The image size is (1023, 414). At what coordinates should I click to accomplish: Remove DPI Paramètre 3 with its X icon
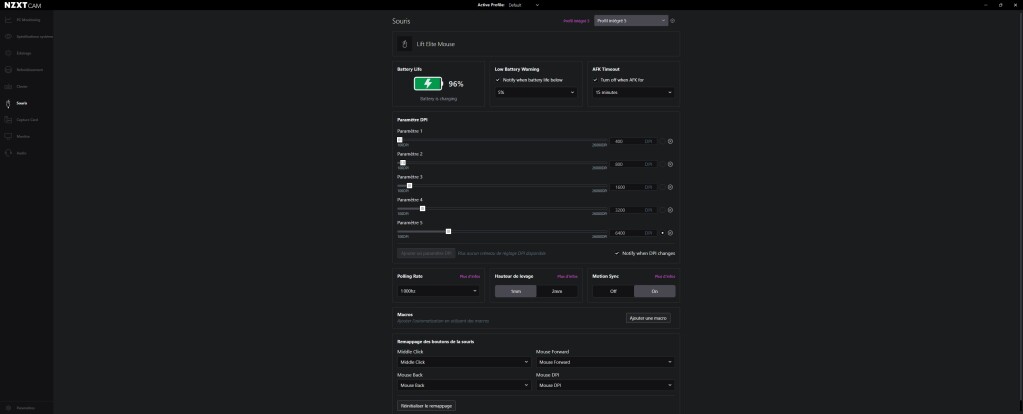click(x=670, y=187)
